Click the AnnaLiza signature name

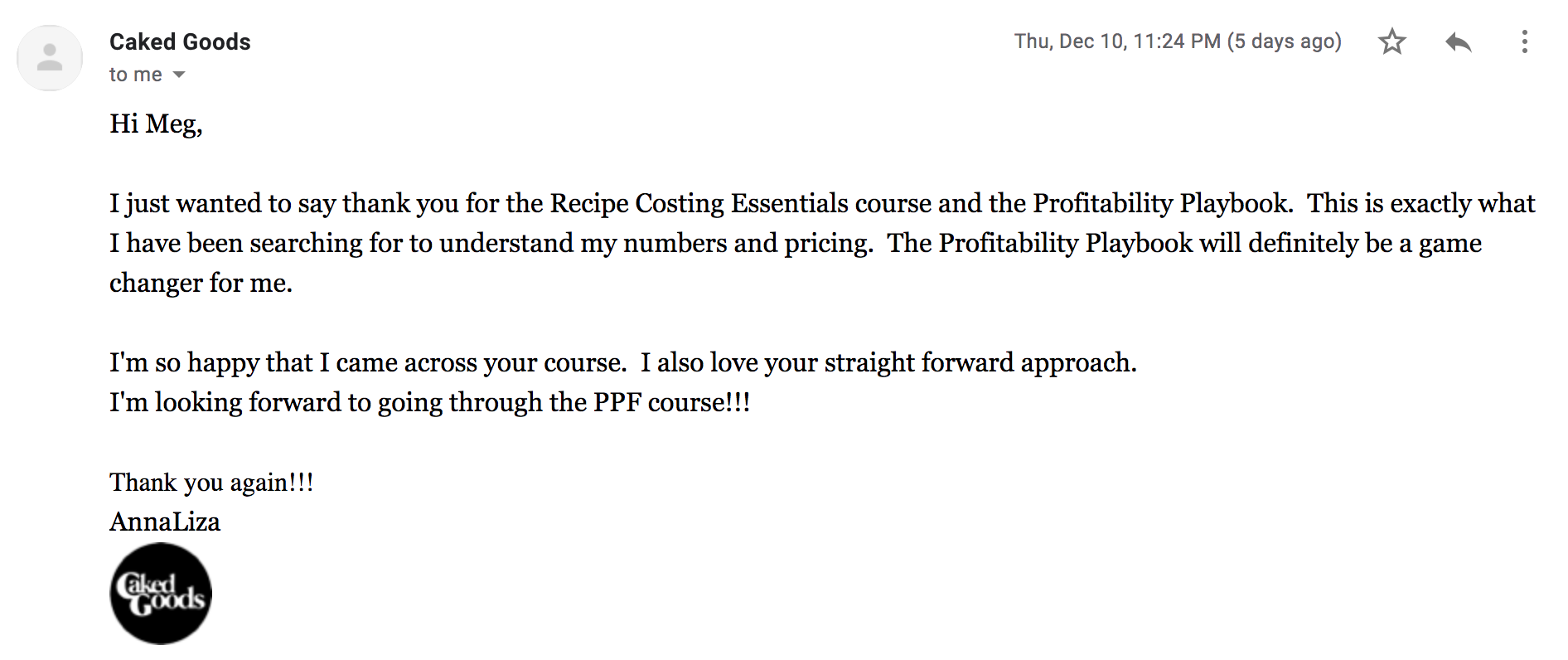(165, 522)
